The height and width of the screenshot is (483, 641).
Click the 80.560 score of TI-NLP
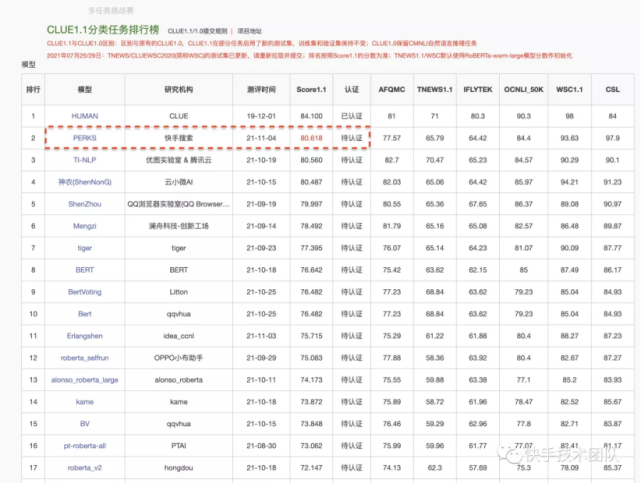[x=312, y=160]
